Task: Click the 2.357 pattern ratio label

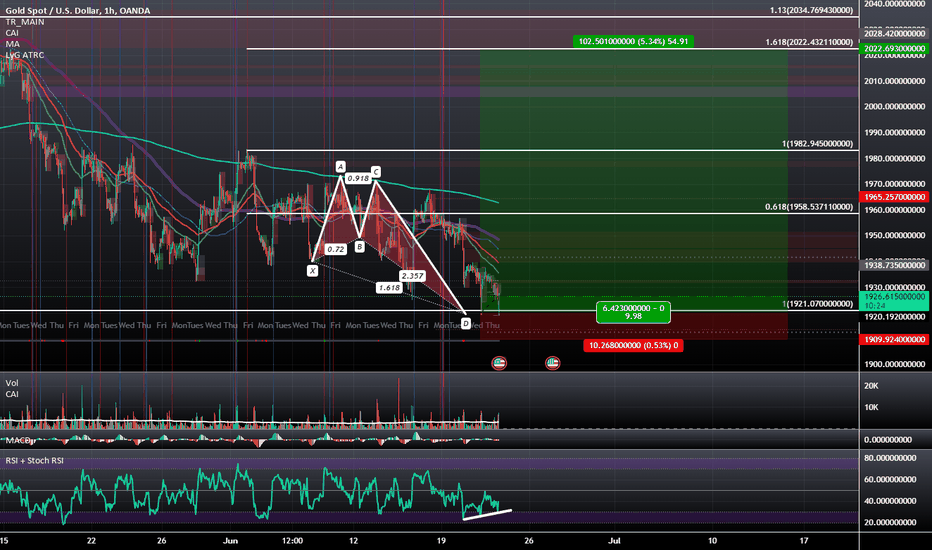Action: click(x=412, y=276)
